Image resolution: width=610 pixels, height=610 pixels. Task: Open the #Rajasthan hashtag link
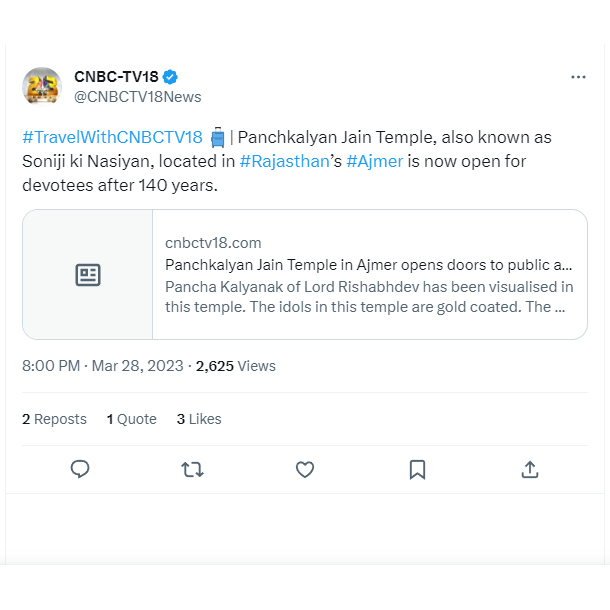click(x=285, y=161)
